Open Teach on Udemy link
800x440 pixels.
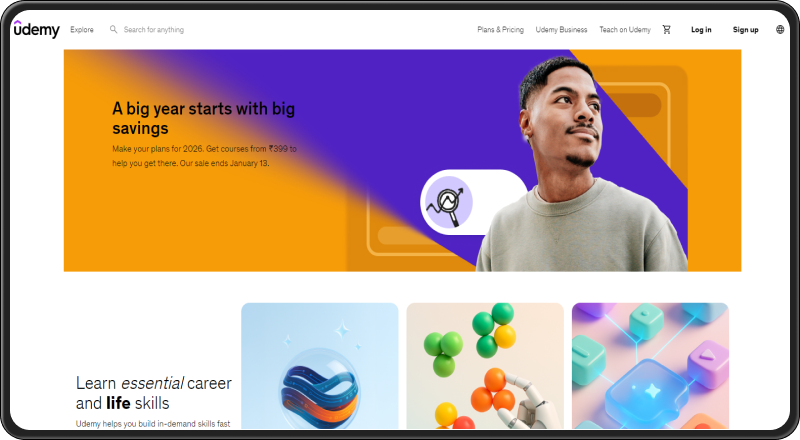(625, 30)
